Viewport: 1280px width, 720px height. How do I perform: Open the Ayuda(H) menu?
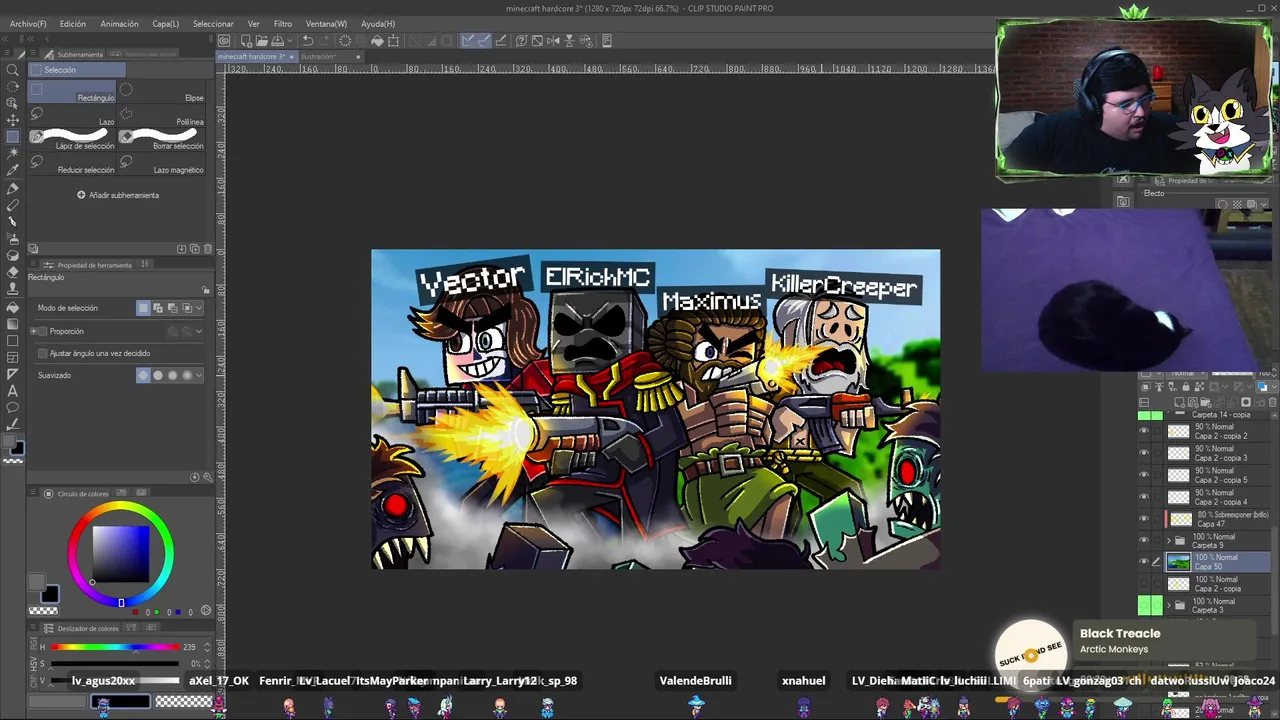[x=378, y=23]
